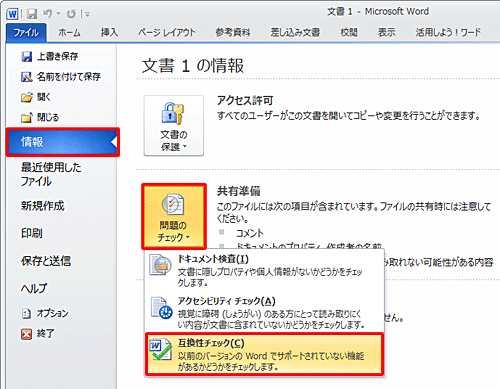Click the options page icon beside オプション

26,314
